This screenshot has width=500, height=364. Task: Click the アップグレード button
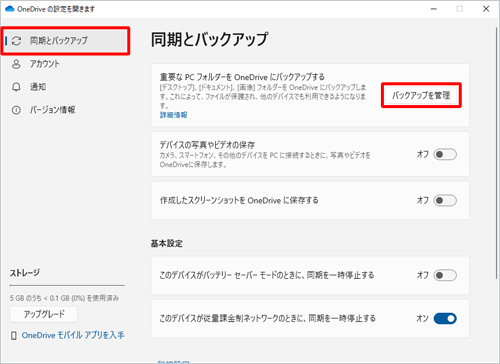44,314
